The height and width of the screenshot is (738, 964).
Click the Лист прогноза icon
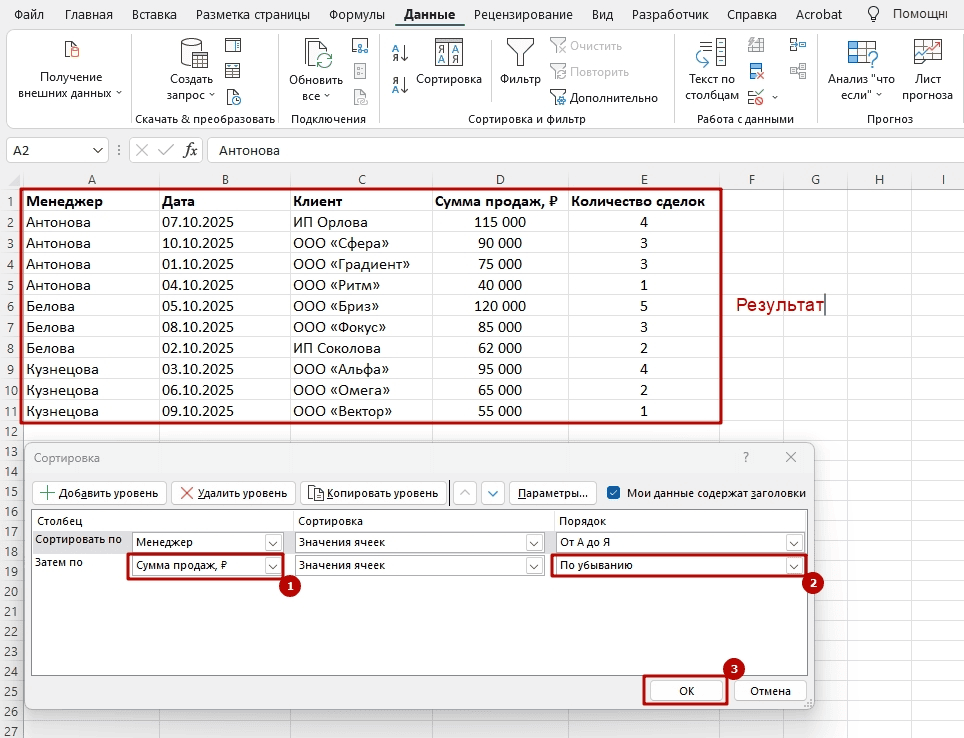point(927,66)
